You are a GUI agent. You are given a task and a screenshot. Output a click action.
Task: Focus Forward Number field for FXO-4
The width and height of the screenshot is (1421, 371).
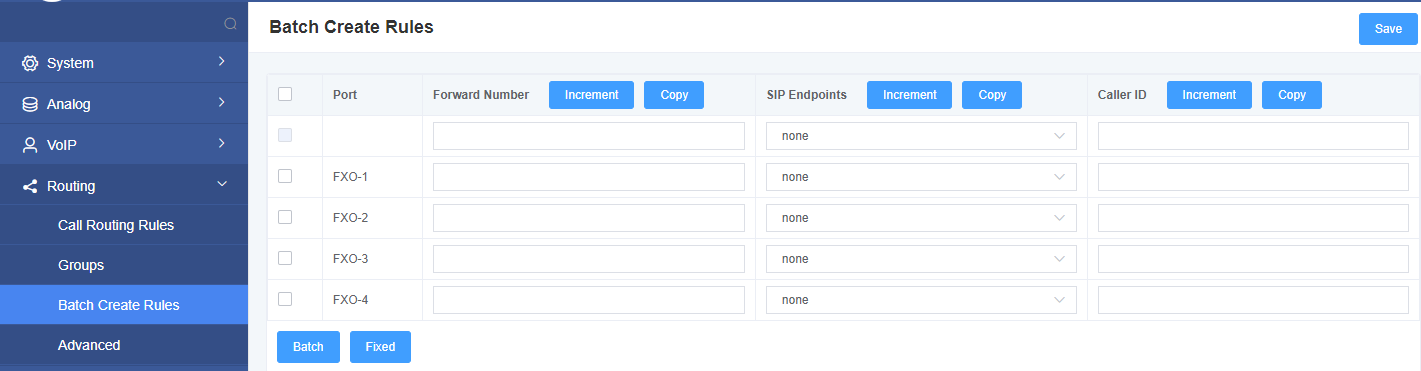click(x=589, y=300)
